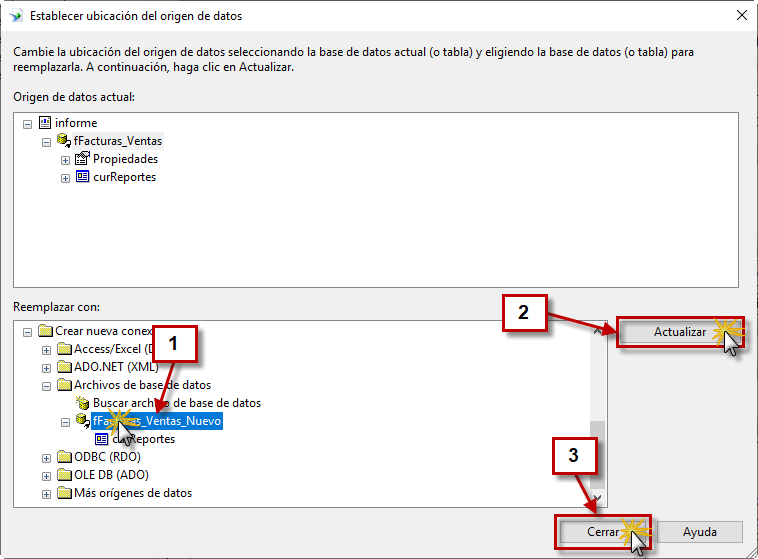This screenshot has height=559, width=758.
Task: Select the informe tree item
Action: (76, 123)
